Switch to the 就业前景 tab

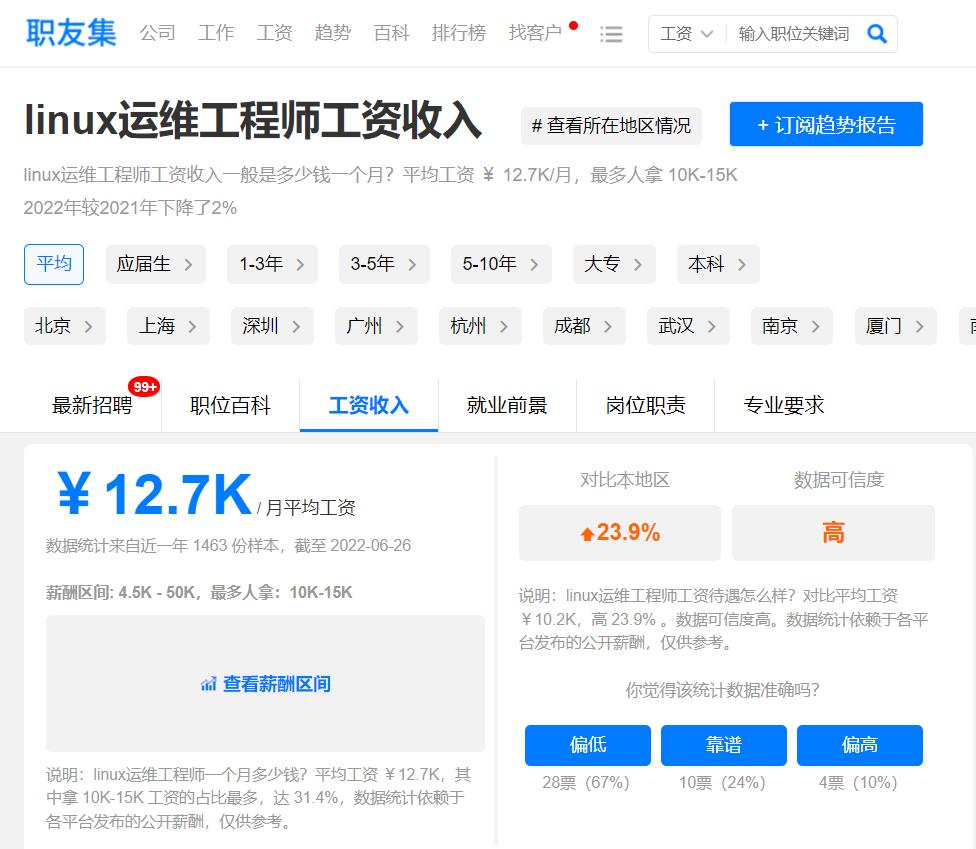point(507,404)
